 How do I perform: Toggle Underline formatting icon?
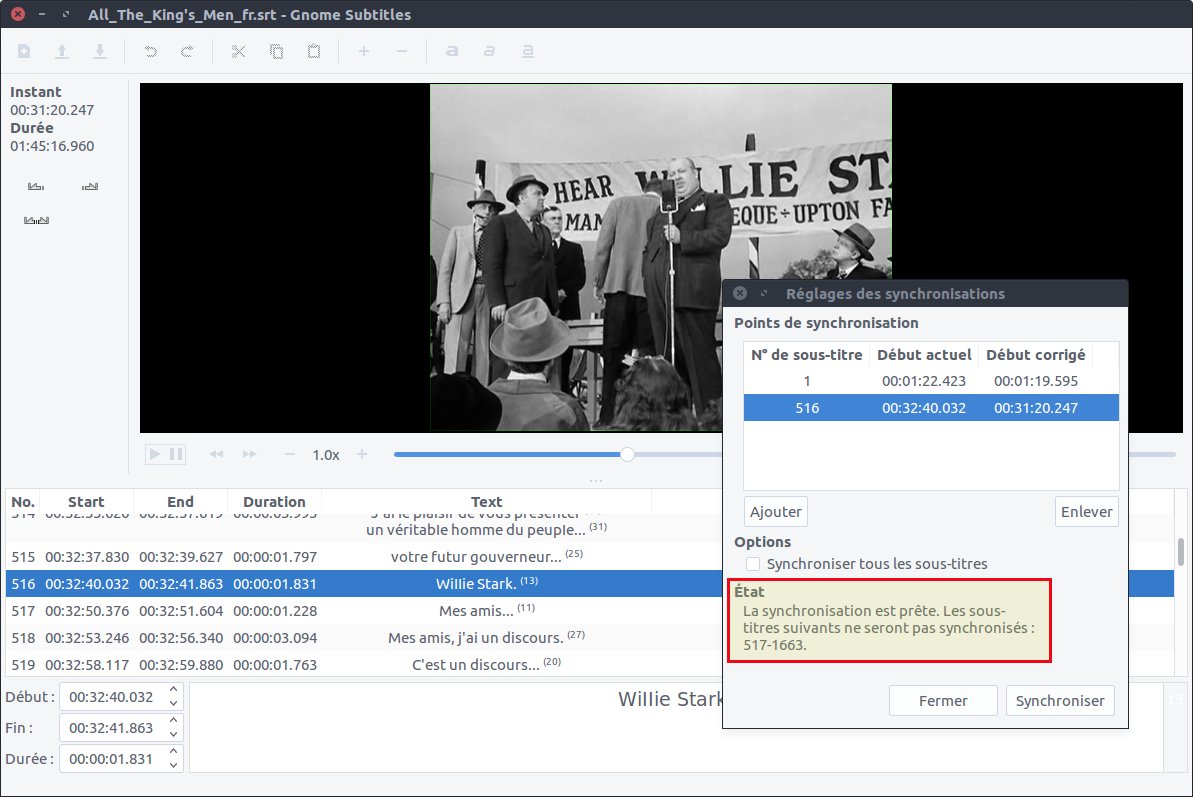pos(527,51)
